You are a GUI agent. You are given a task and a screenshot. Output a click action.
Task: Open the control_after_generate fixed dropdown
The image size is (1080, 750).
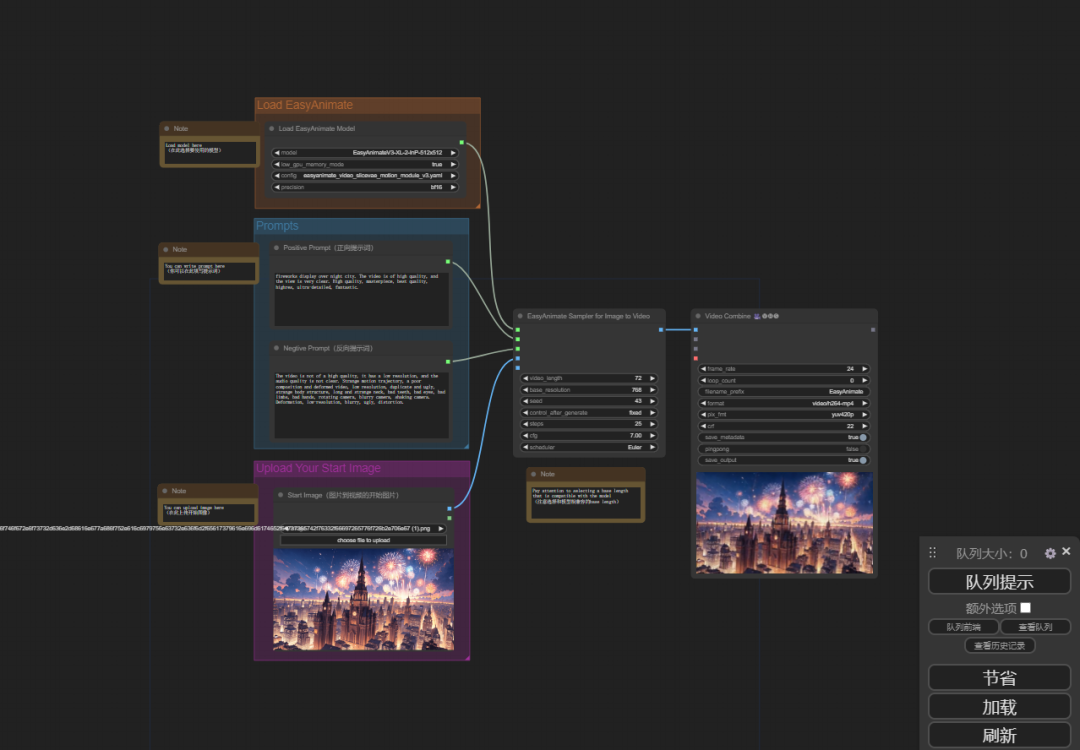589,413
